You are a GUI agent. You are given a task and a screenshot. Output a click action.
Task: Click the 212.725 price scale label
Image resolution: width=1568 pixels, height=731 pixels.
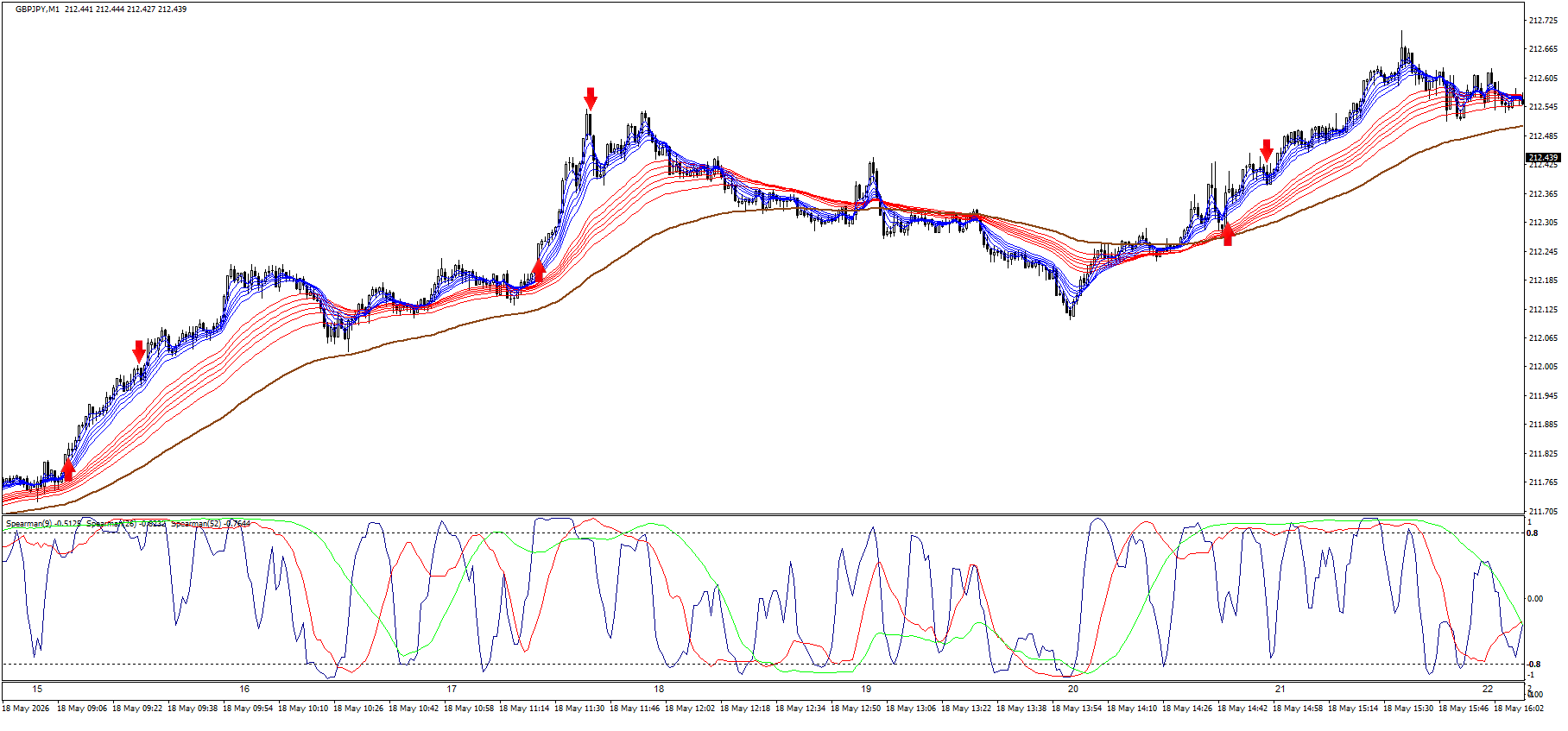pyautogui.click(x=1543, y=21)
